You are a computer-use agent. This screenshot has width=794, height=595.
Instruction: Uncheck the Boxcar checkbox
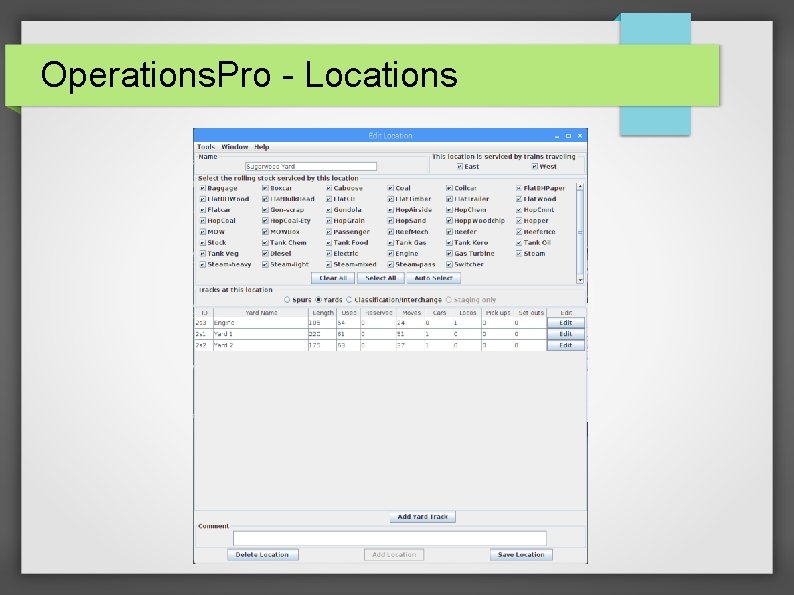265,188
